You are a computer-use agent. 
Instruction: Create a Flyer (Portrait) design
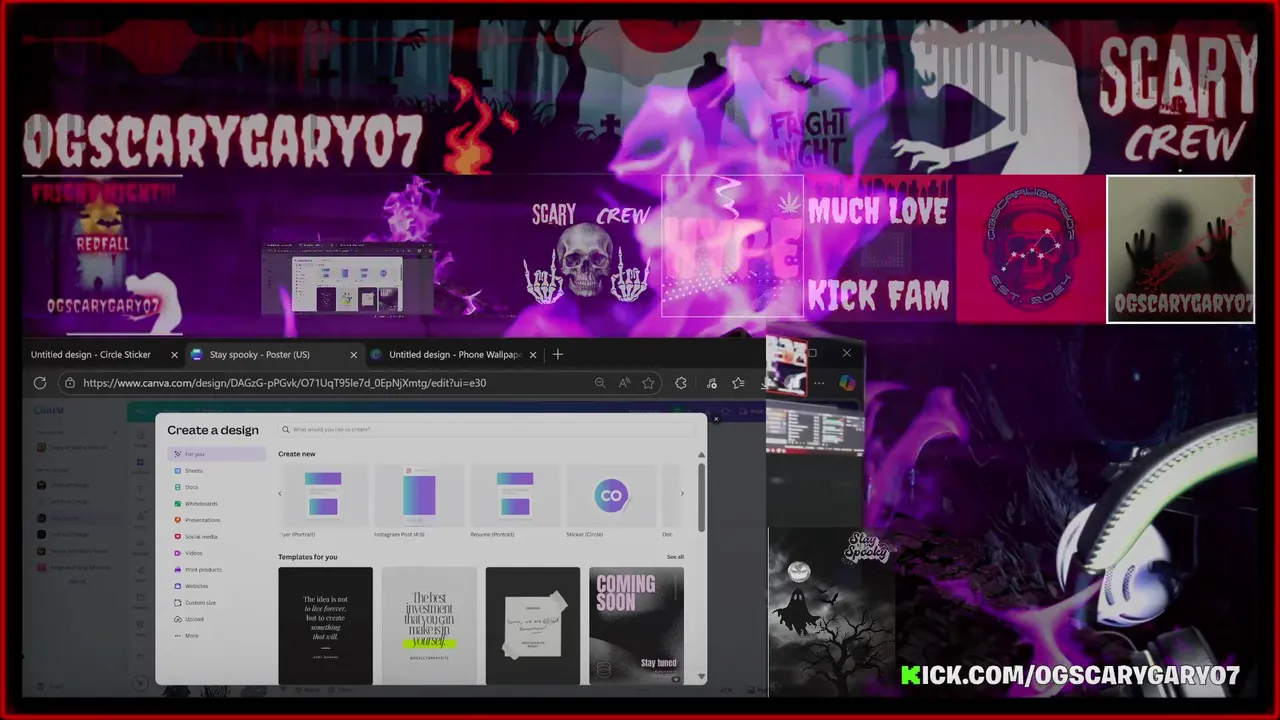(323, 502)
